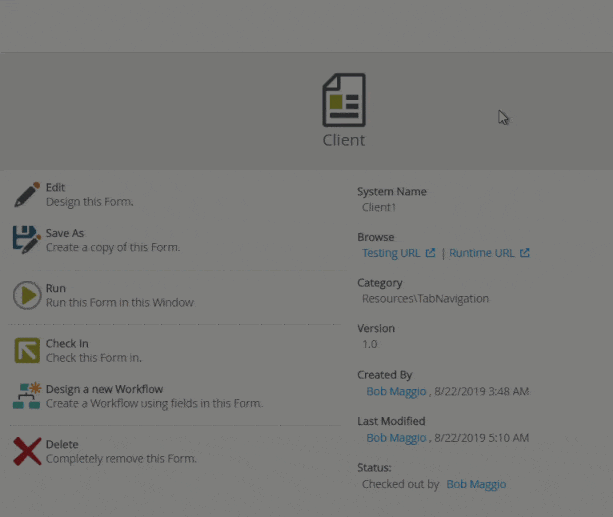Open Bob Maggio link under Created By
This screenshot has height=517, width=613.
point(396,391)
